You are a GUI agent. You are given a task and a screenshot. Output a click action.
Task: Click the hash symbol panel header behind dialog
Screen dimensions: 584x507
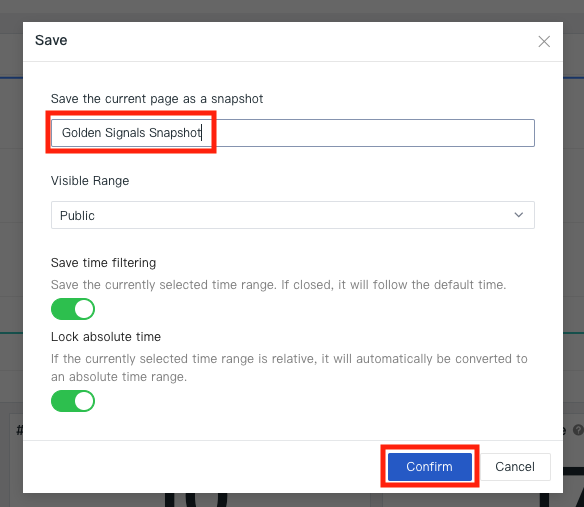tap(19, 430)
